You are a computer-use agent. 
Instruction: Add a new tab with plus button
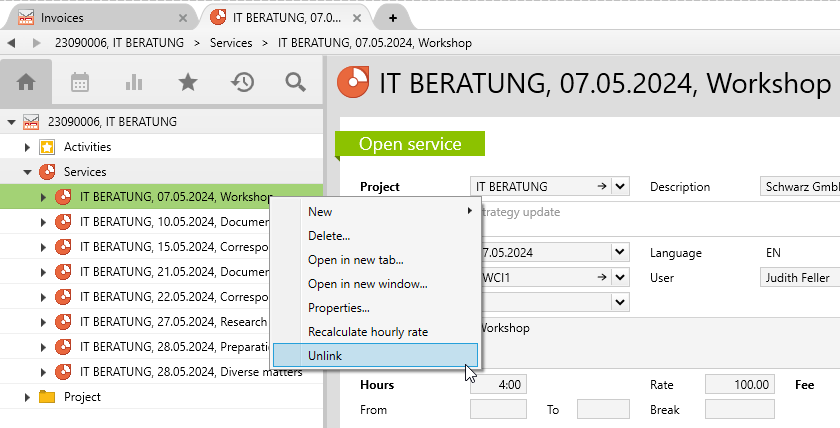tap(393, 18)
